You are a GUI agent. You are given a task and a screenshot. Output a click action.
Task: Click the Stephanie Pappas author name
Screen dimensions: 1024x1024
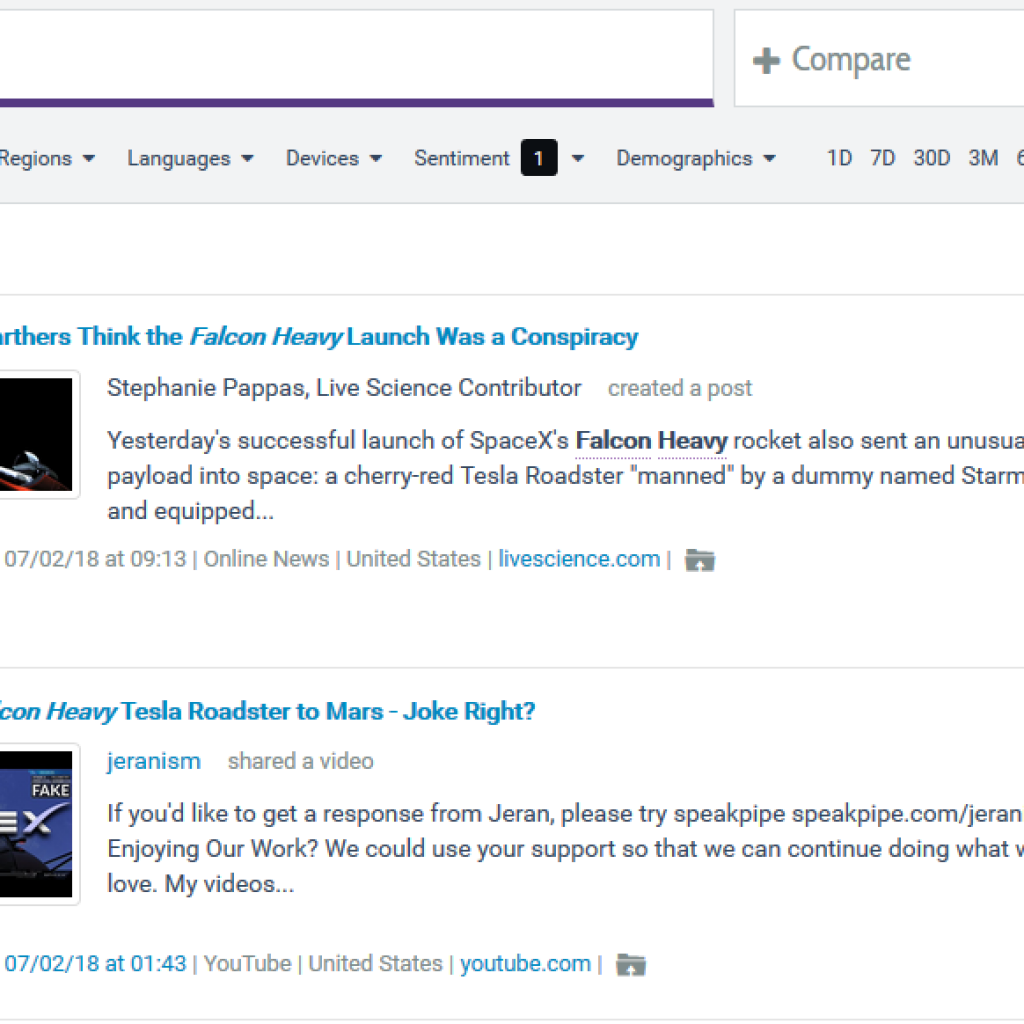(344, 388)
